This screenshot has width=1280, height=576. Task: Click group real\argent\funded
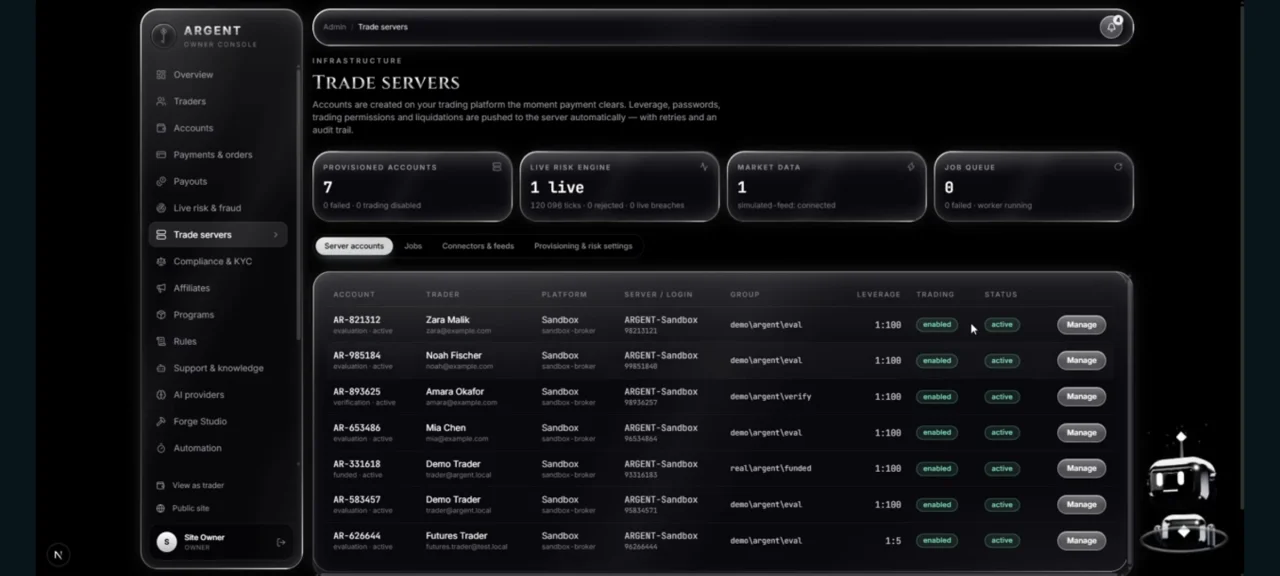coord(770,468)
